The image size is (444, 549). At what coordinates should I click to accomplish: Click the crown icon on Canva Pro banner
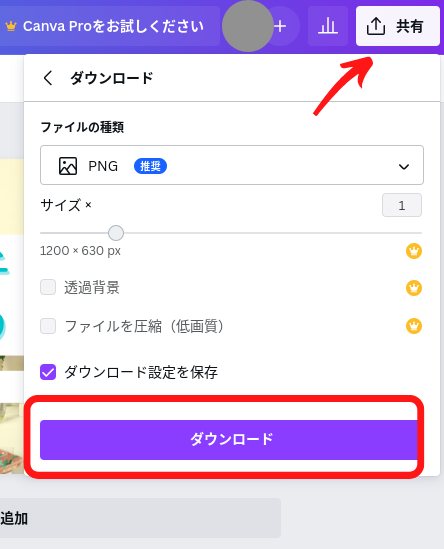click(11, 26)
